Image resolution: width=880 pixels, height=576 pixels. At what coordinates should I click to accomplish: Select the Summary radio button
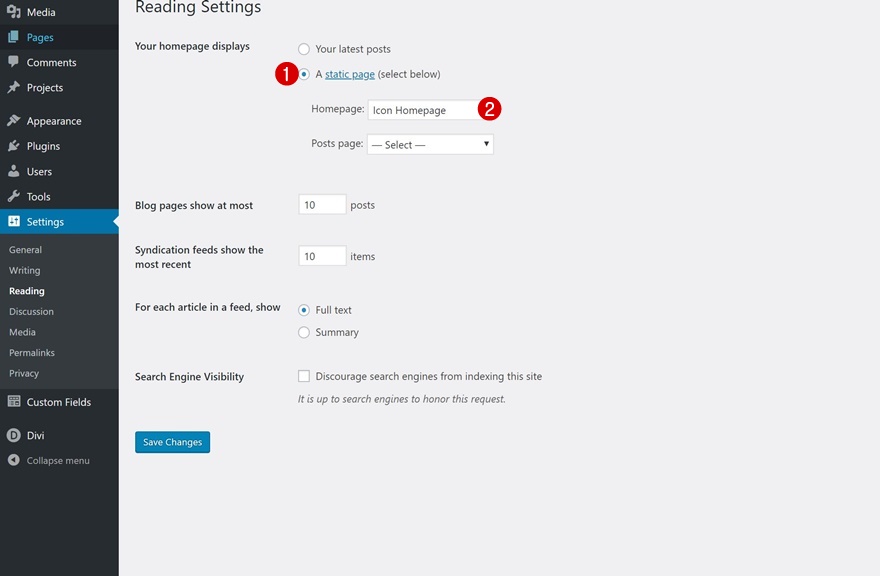point(304,332)
